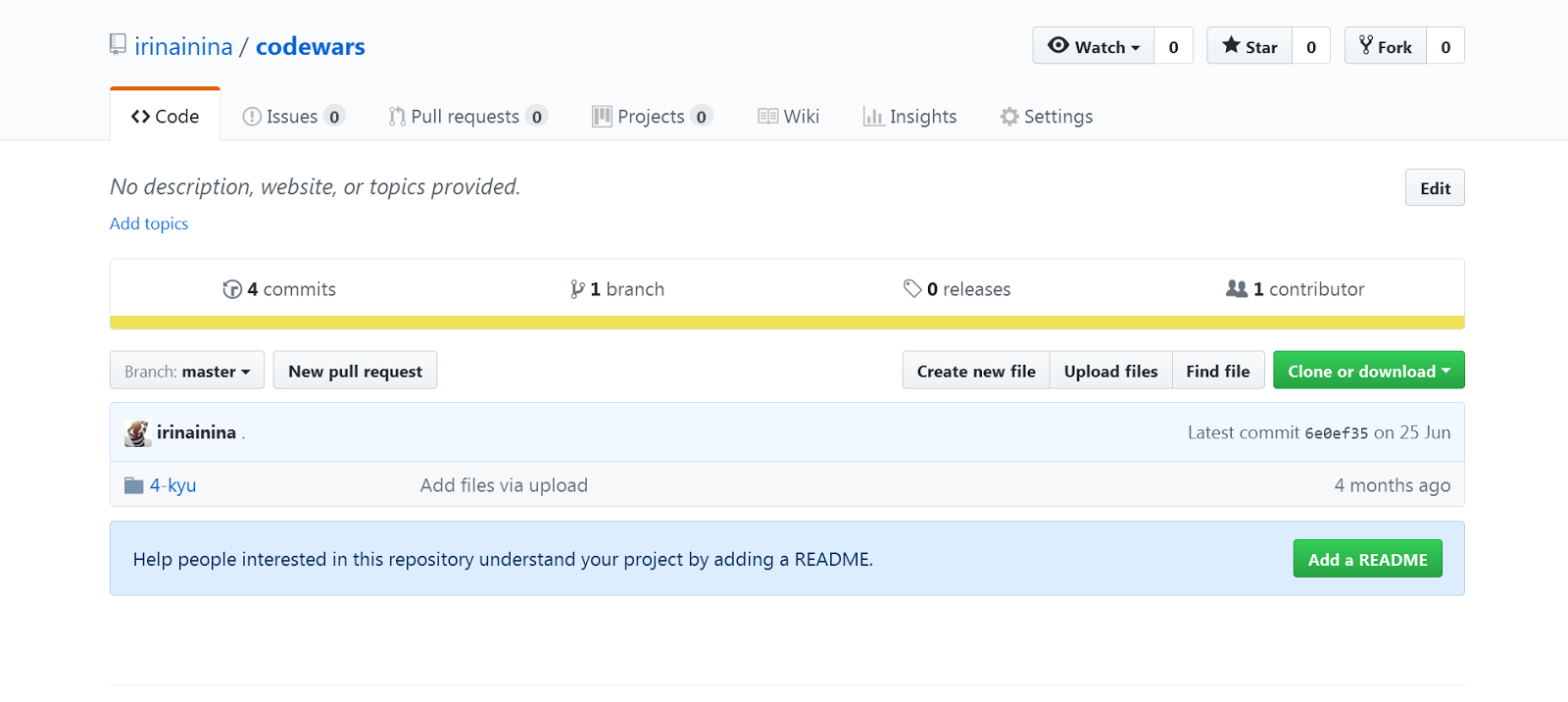The width and height of the screenshot is (1568, 702).
Task: Click the repository book icon beside irinainina
Action: point(118,44)
